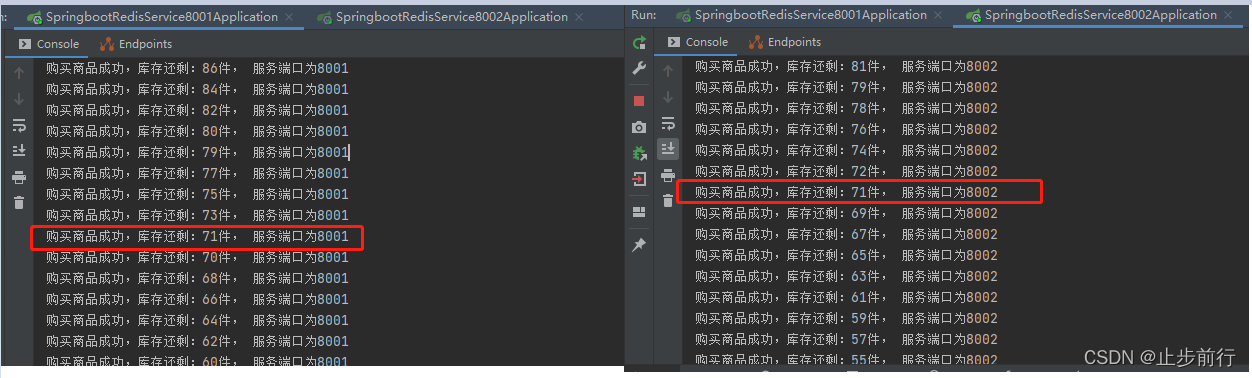Viewport: 1252px width, 378px height.
Task: Click log line '库存还剩: 59件' port 8002
Action: (846, 318)
